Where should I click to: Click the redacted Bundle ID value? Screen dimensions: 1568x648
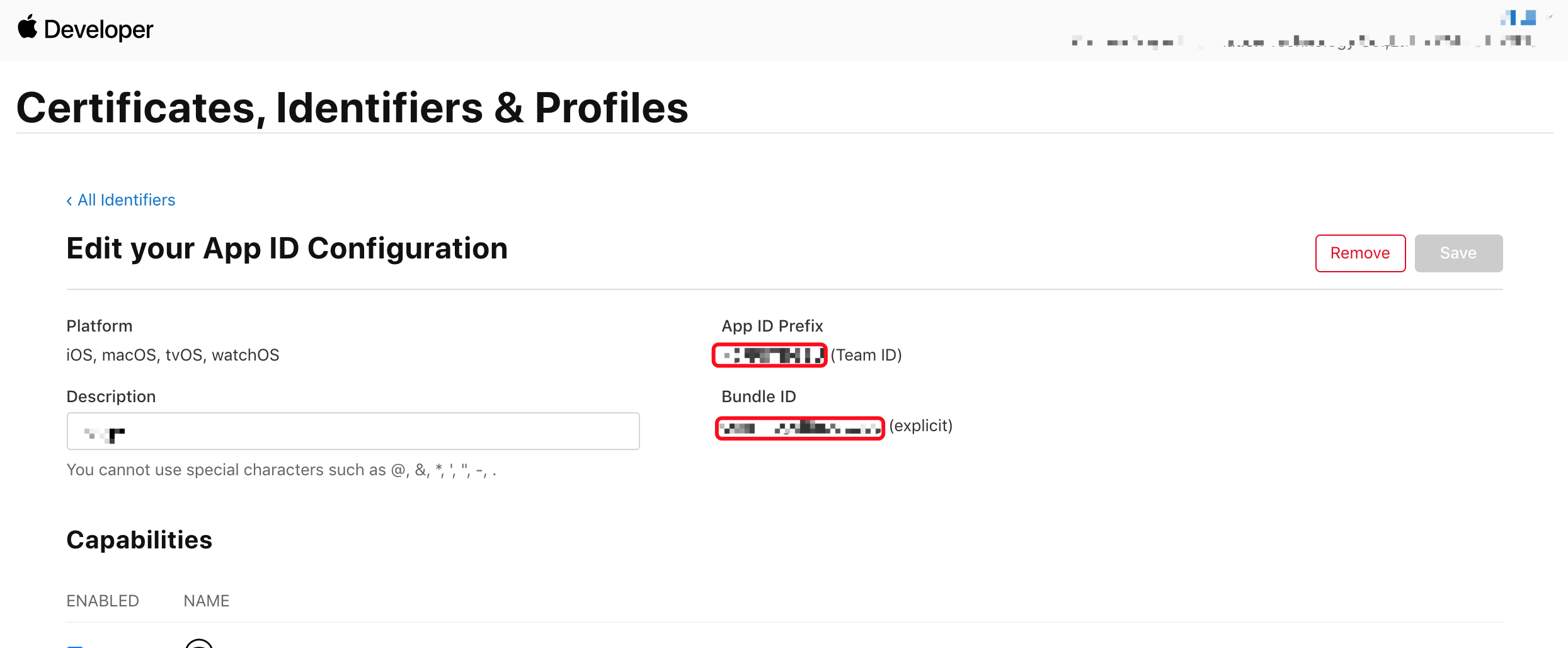coord(799,428)
